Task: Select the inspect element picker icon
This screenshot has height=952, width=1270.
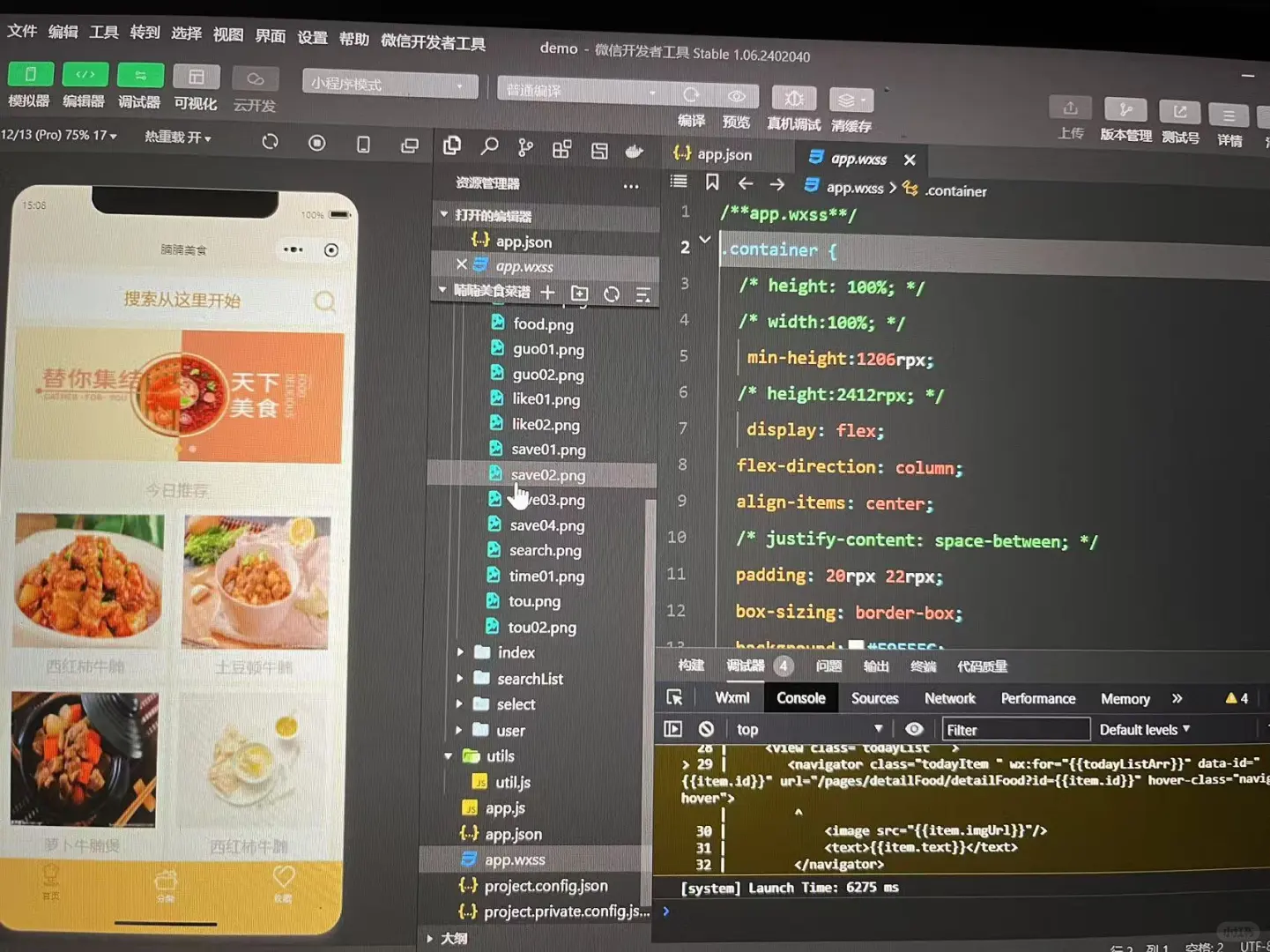Action: (674, 697)
